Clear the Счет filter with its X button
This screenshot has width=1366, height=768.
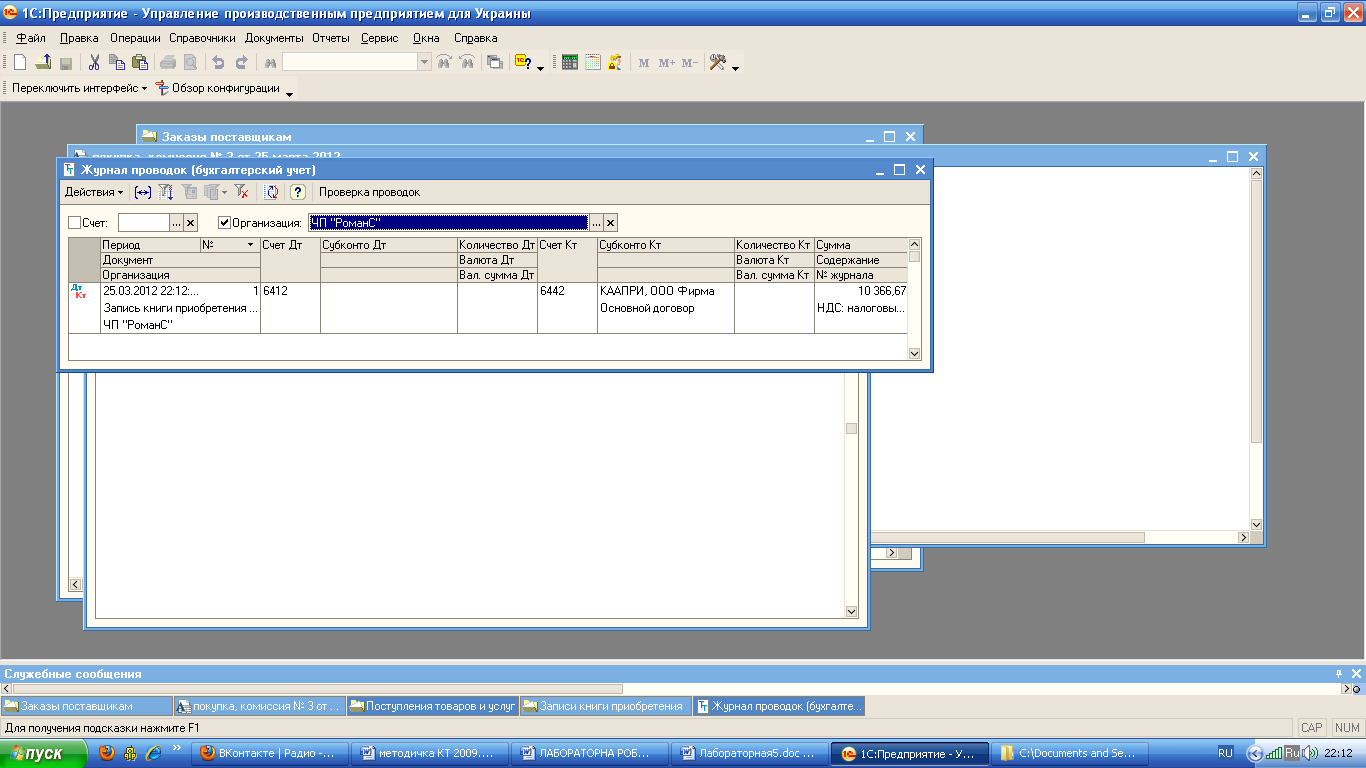coord(191,223)
